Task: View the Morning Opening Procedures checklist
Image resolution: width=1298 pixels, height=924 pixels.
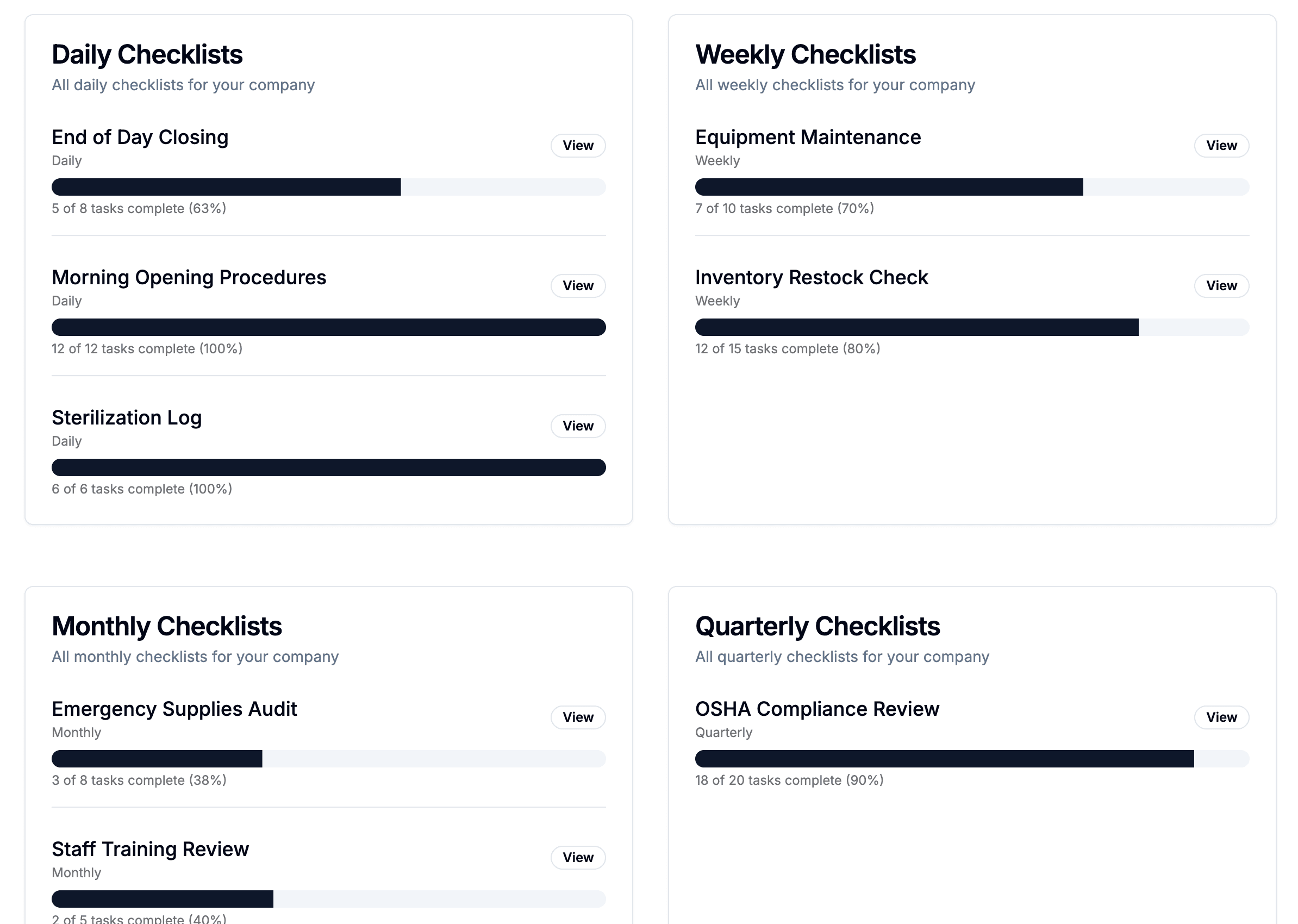Action: pyautogui.click(x=578, y=285)
